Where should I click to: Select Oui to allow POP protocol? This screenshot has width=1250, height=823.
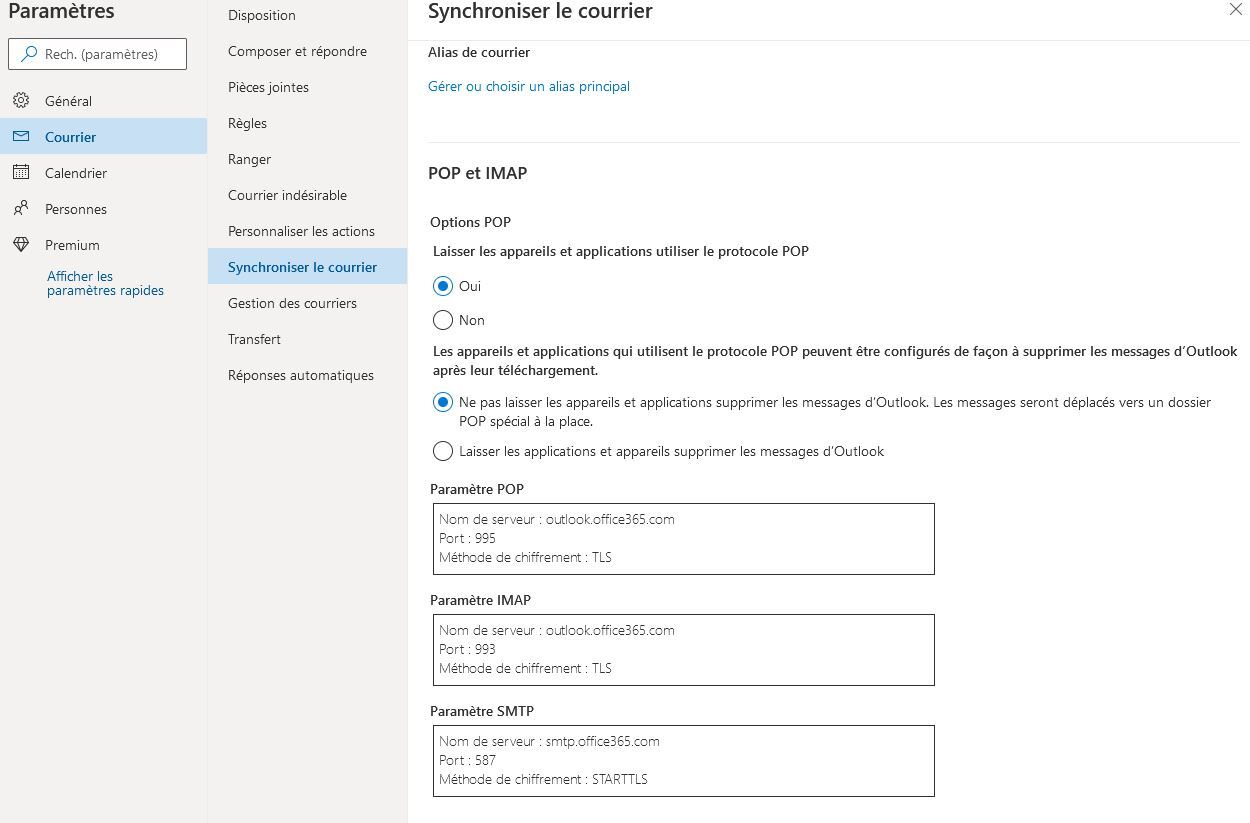point(443,287)
